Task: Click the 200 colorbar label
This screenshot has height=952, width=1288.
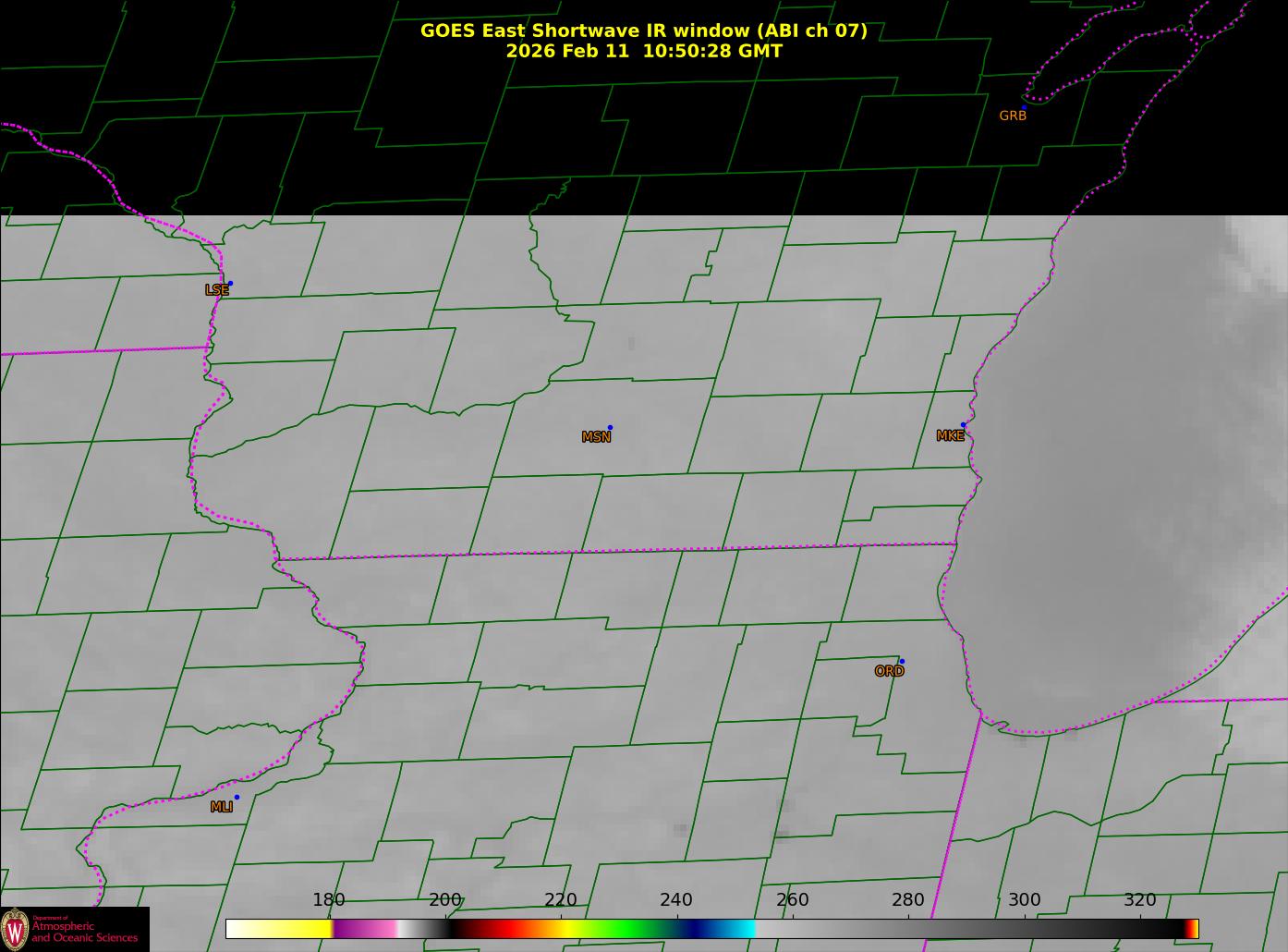Action: (x=444, y=900)
